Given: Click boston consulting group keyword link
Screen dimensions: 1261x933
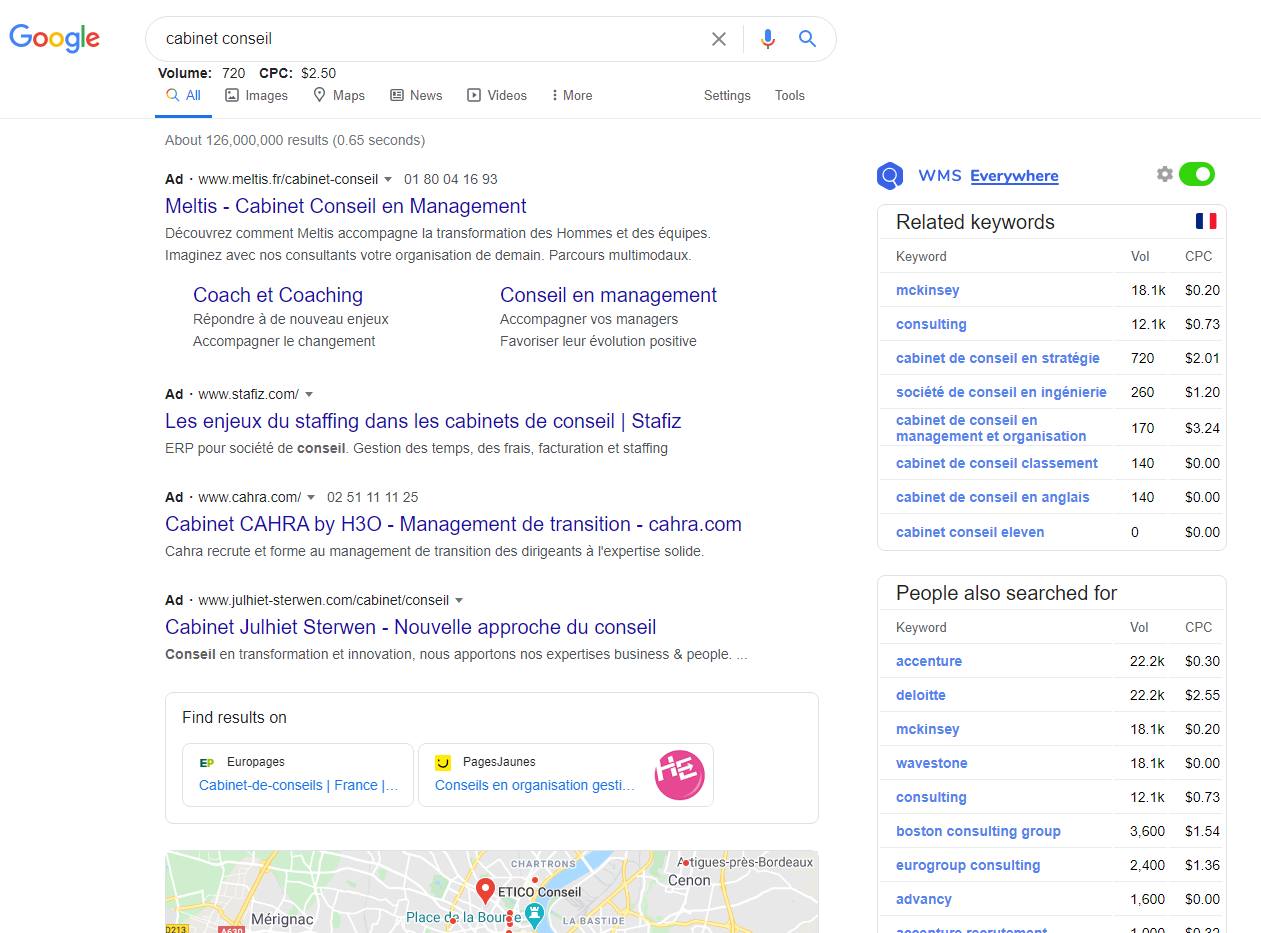Looking at the screenshot, I should [978, 831].
